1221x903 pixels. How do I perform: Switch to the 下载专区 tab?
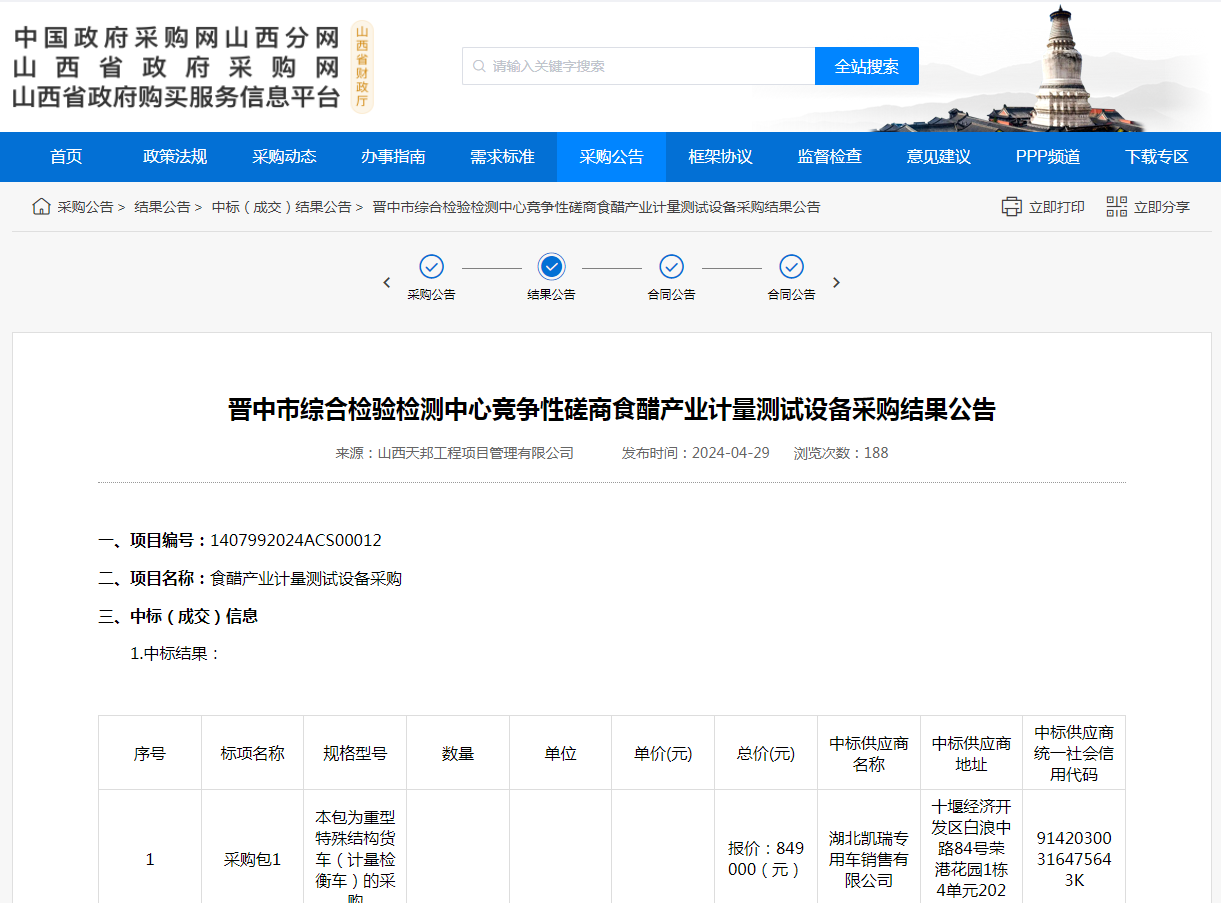[1157, 156]
